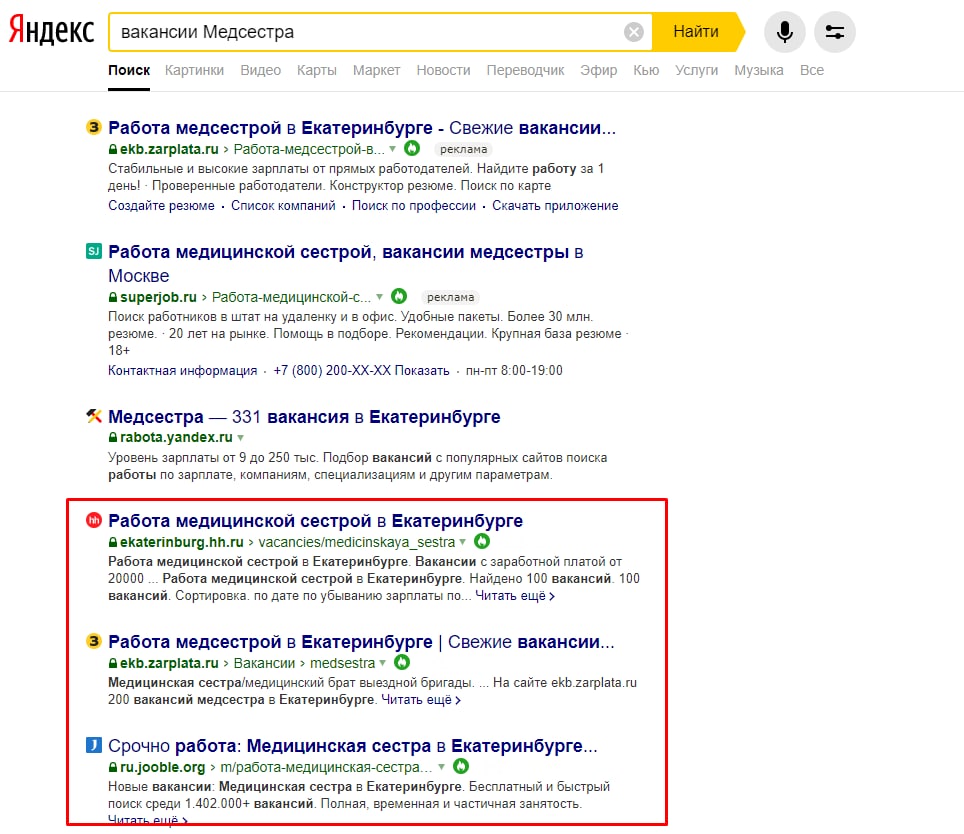The image size is (964, 834).
Task: Open the Музыка tab
Action: coord(759,70)
